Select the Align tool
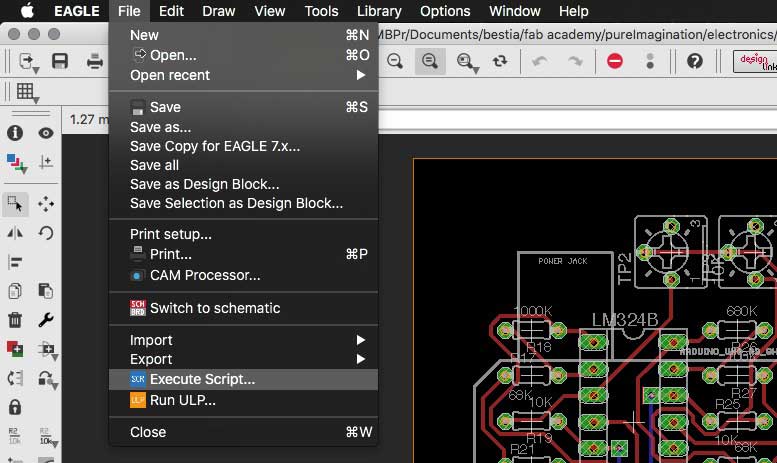The height and width of the screenshot is (463, 777). pyautogui.click(x=15, y=262)
